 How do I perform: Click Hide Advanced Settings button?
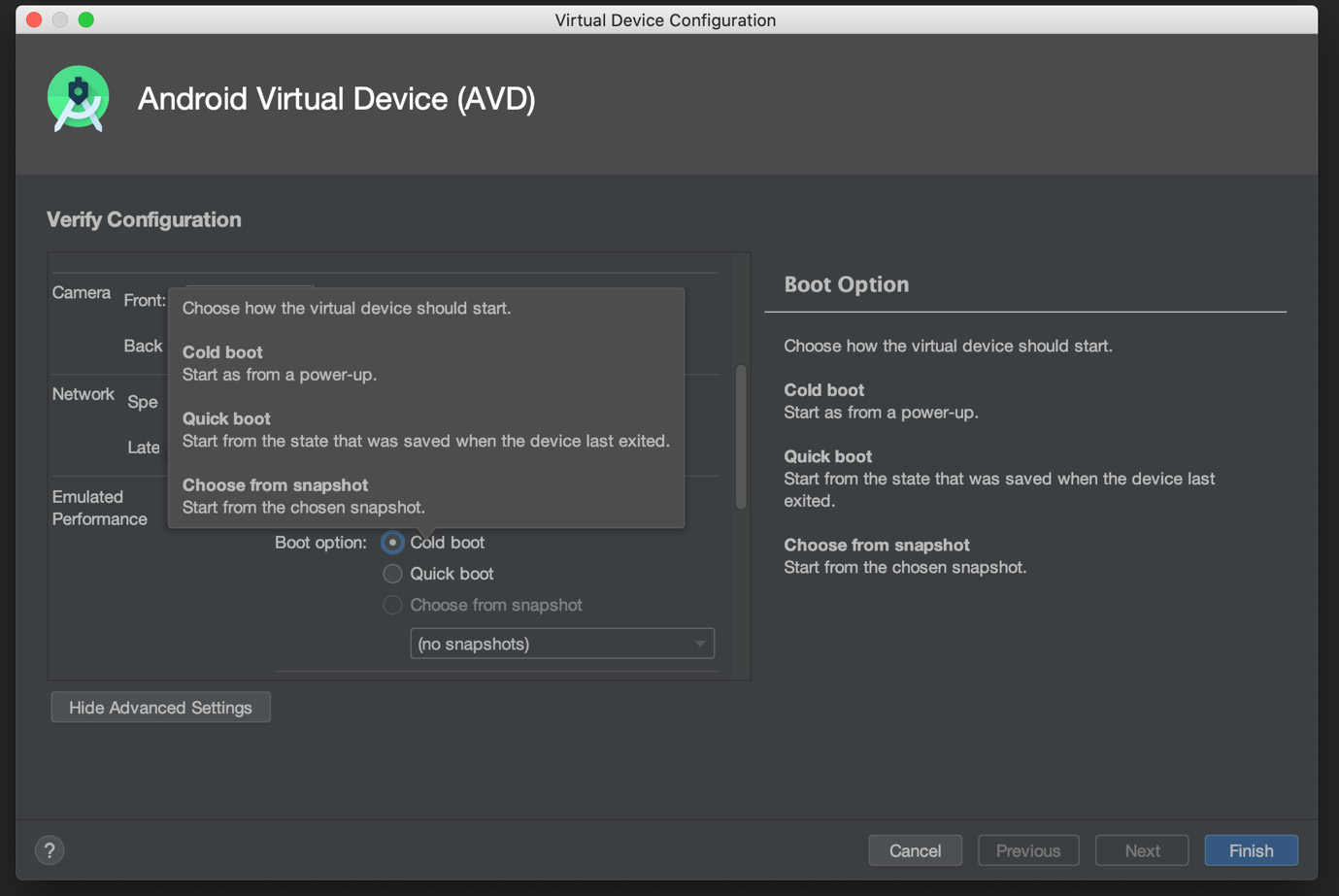[x=160, y=708]
